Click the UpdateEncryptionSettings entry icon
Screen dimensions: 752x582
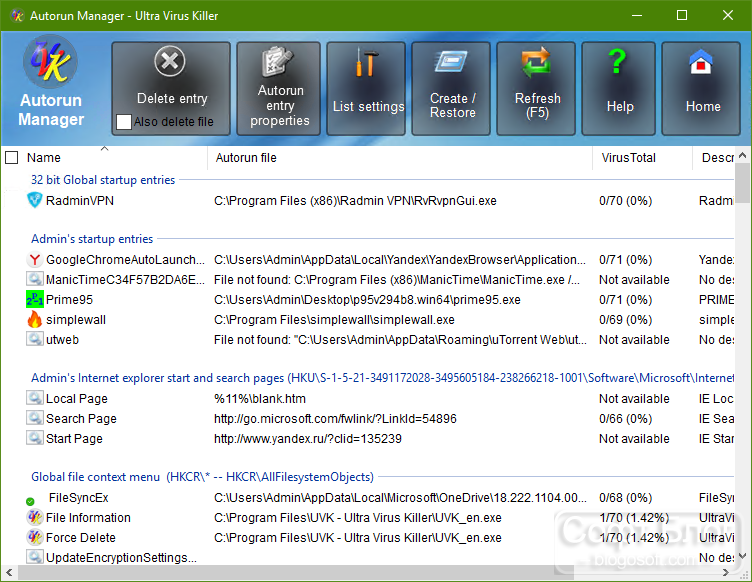pos(35,557)
